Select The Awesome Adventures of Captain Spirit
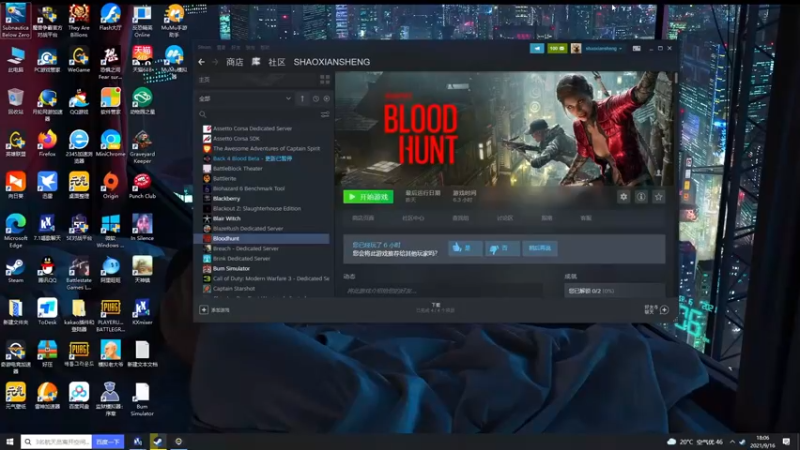This screenshot has height=450, width=800. point(266,148)
